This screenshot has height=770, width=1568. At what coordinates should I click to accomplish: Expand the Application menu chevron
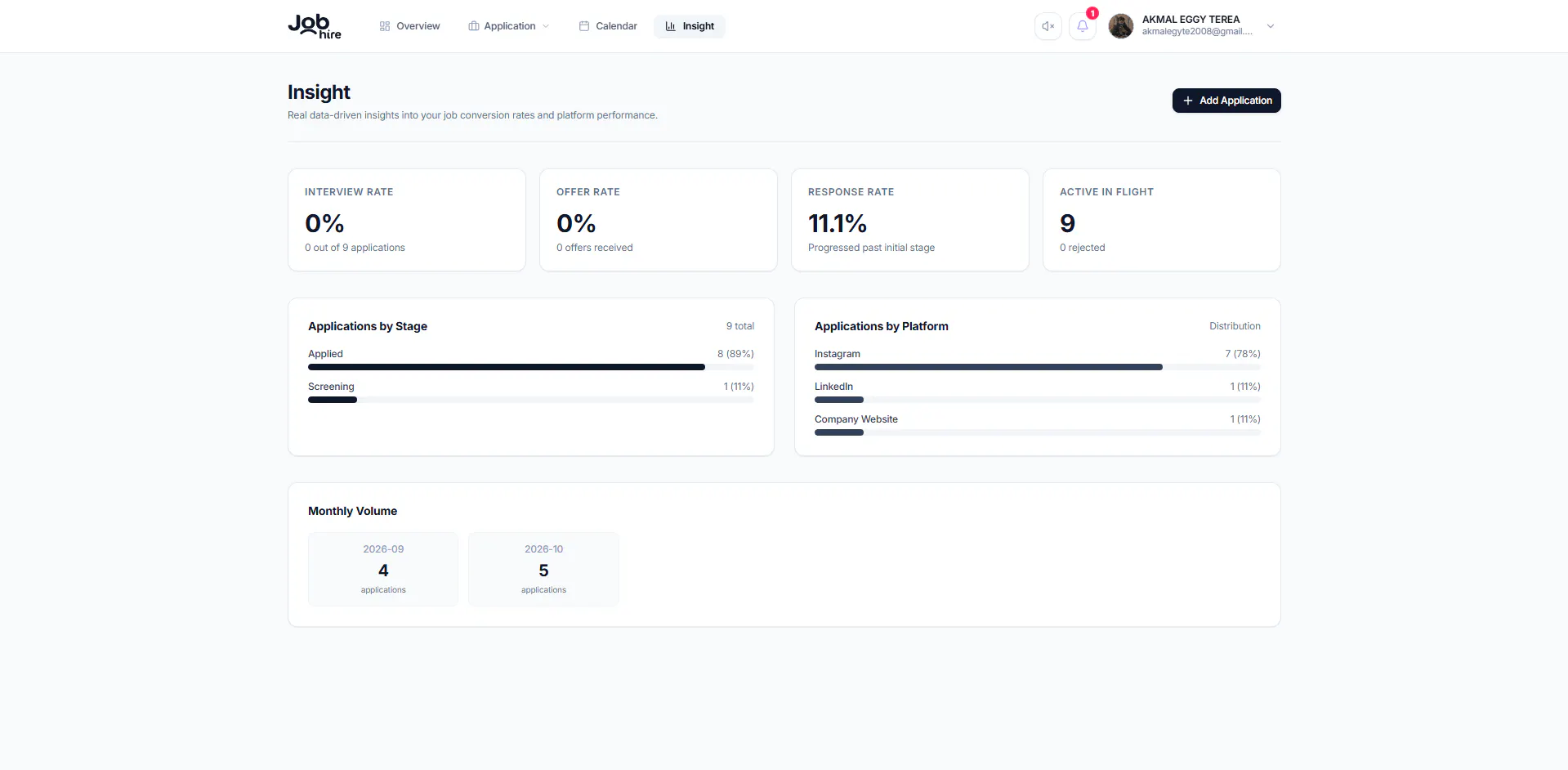546,26
